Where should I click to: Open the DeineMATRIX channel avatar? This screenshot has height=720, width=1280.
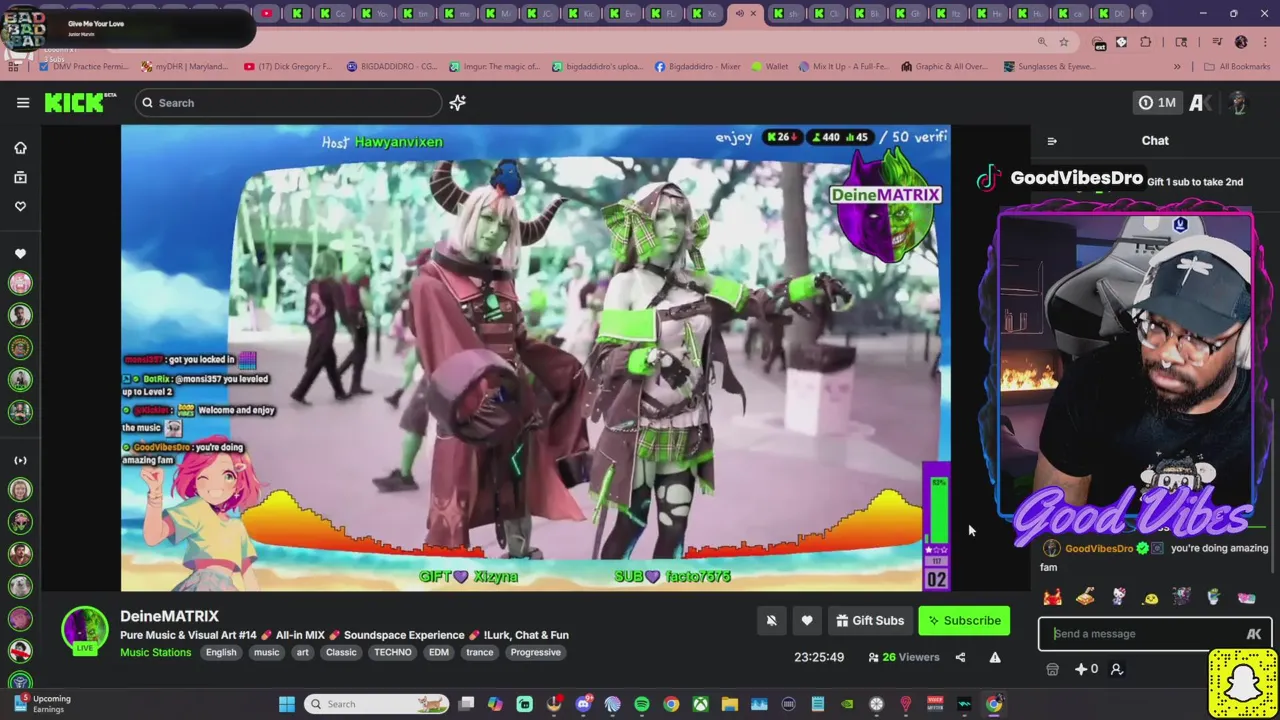(x=85, y=629)
